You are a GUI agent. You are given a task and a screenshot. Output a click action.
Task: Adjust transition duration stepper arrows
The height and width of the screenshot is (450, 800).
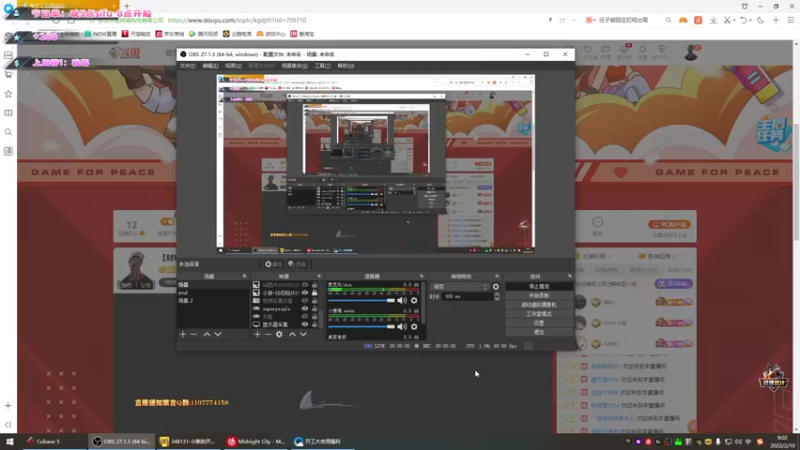[x=497, y=296]
